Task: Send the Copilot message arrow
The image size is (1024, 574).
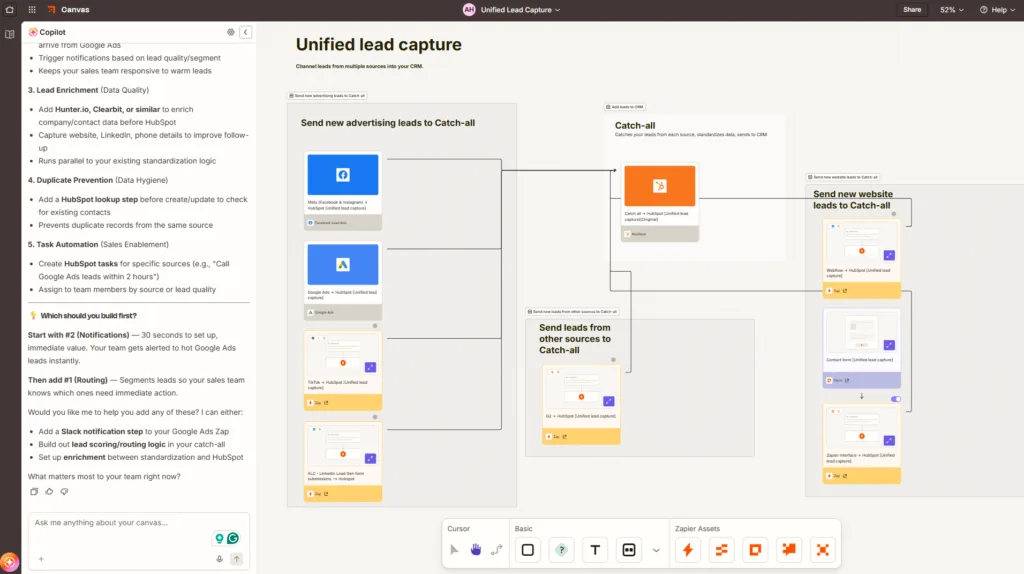Action: coord(236,559)
